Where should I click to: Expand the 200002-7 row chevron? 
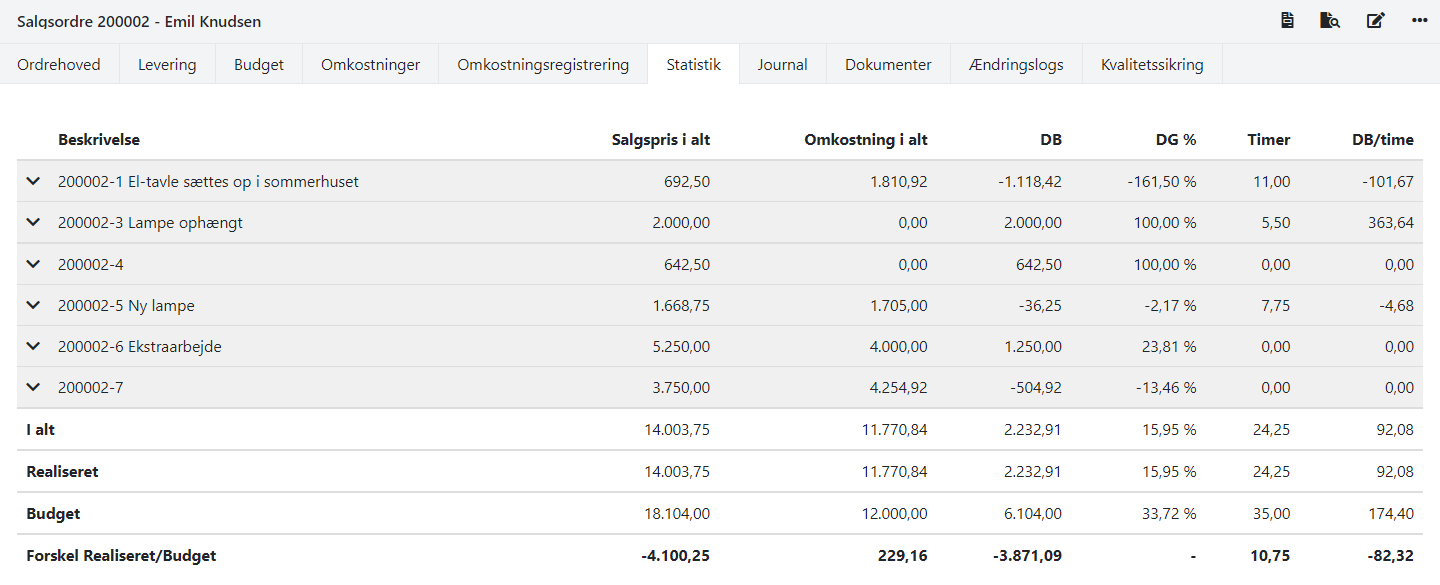[x=33, y=387]
